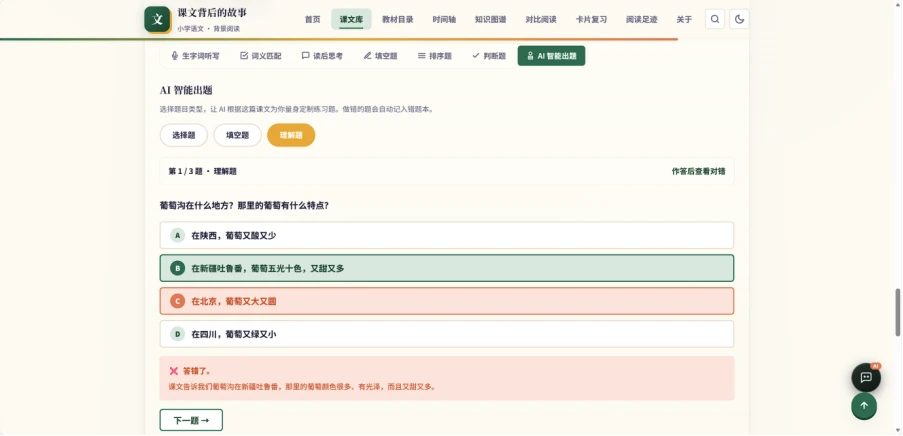Viewport: 903px width, 436px height.
Task: Click the back-to-top arrow button
Action: pyautogui.click(x=864, y=406)
